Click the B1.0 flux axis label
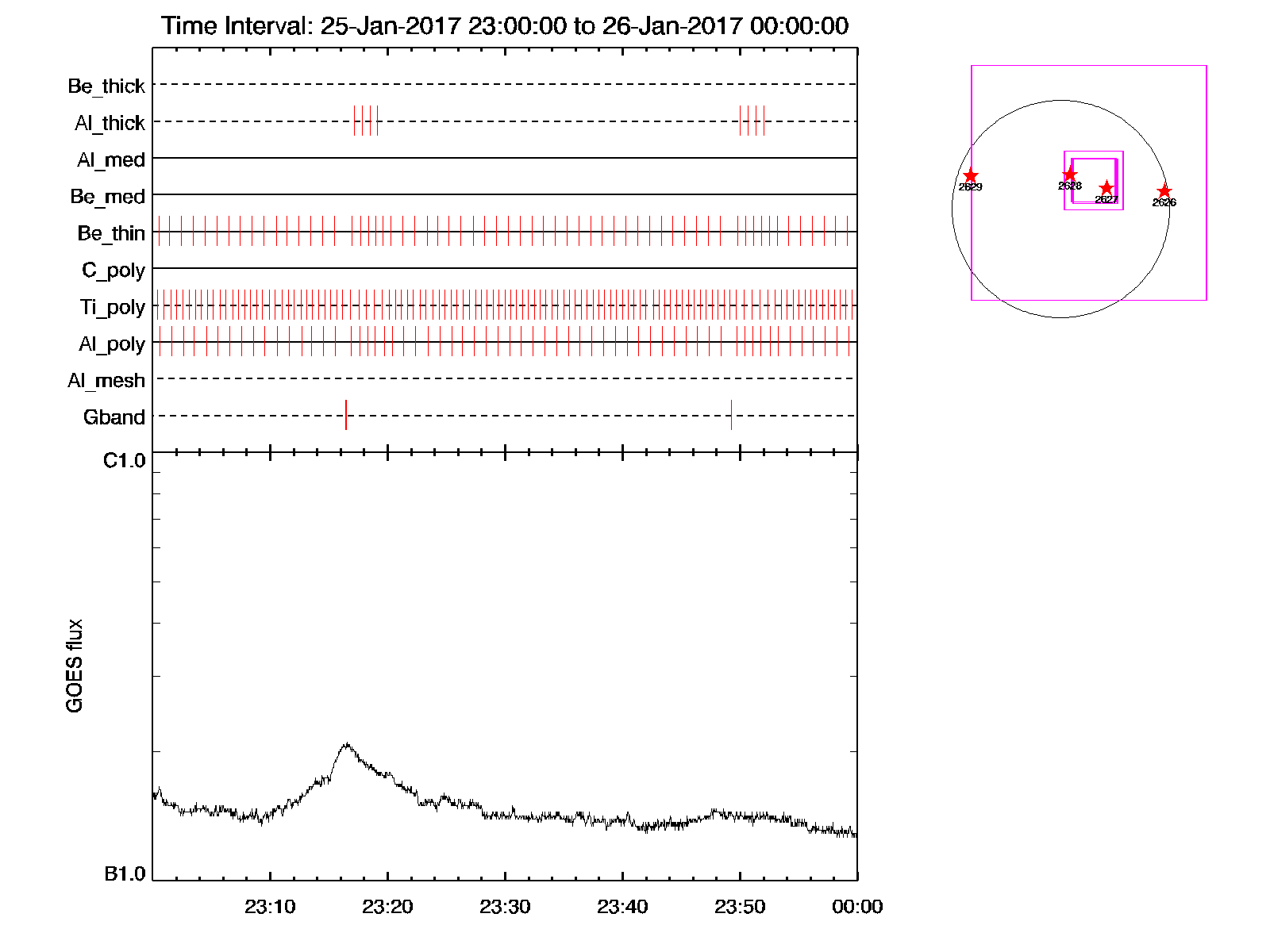 125,873
